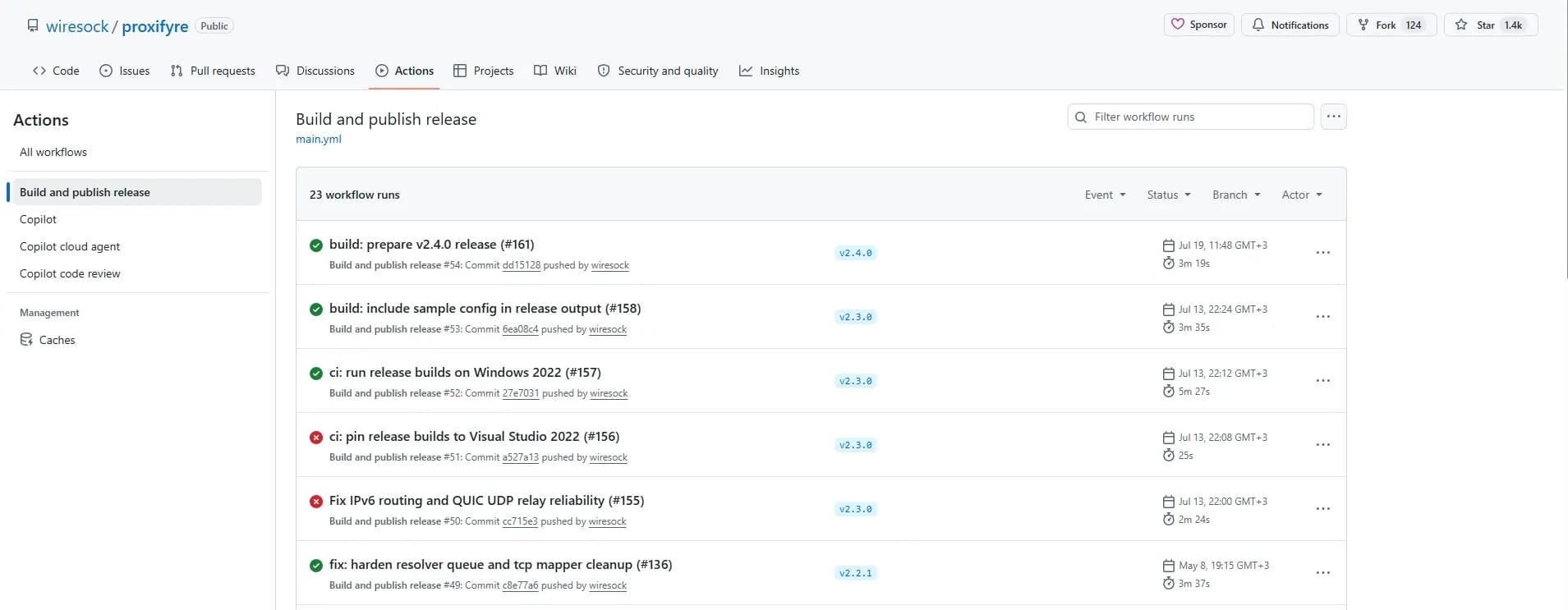Screen dimensions: 1568x610
Task: Focus the Filter workflow runs field
Action: click(1191, 117)
